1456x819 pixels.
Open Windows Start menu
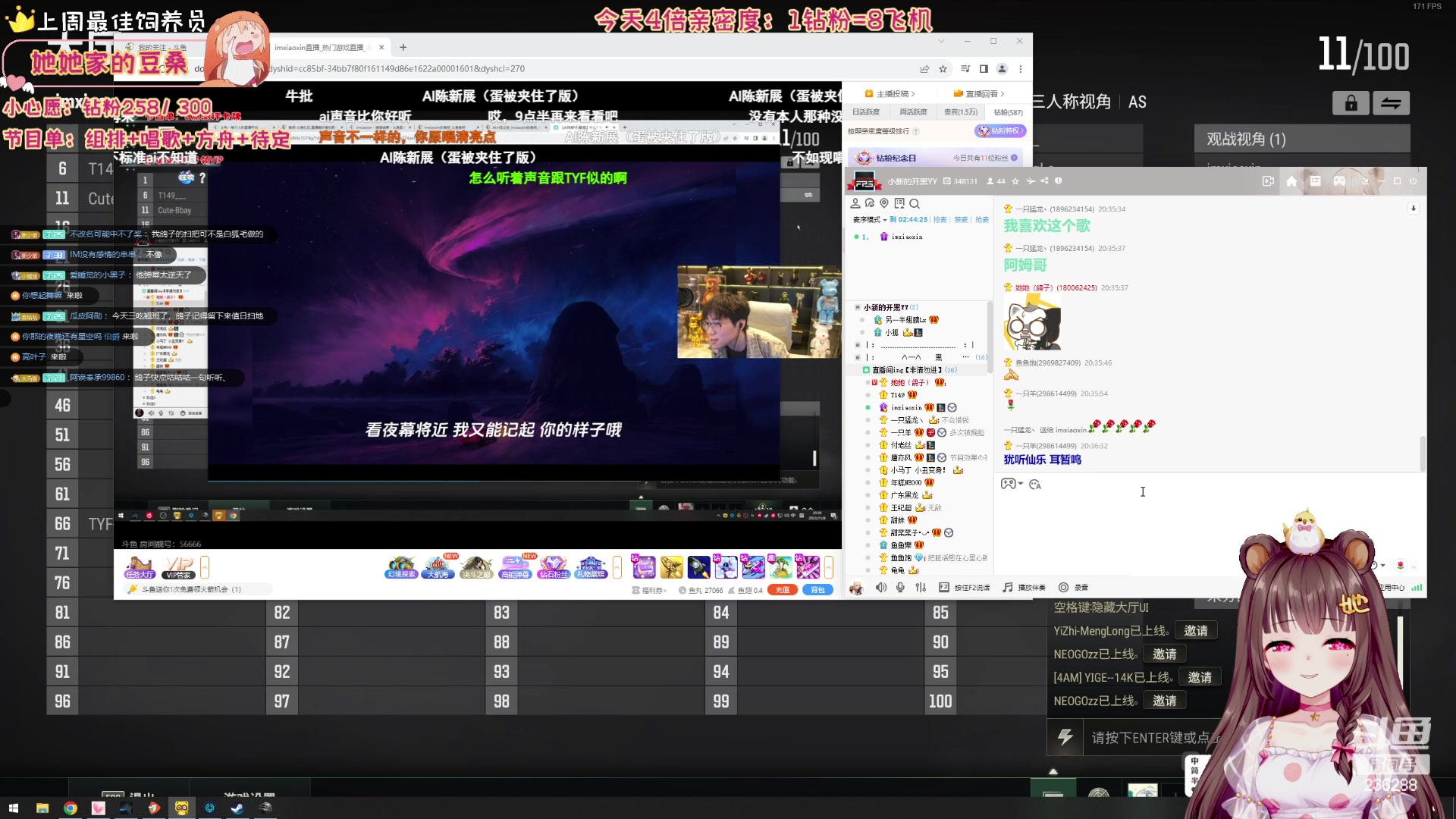13,808
